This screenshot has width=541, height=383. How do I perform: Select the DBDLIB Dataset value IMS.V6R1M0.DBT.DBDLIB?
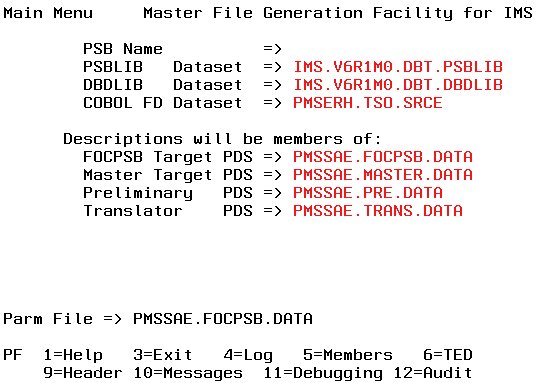398,85
